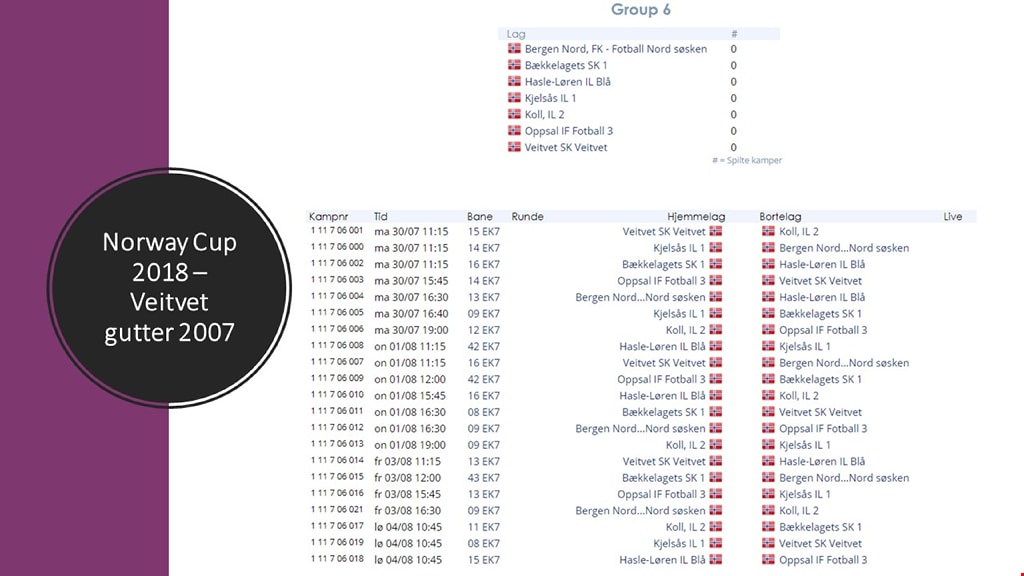Select match number 1 11 7 06 016
The image size is (1024, 576).
click(337, 493)
